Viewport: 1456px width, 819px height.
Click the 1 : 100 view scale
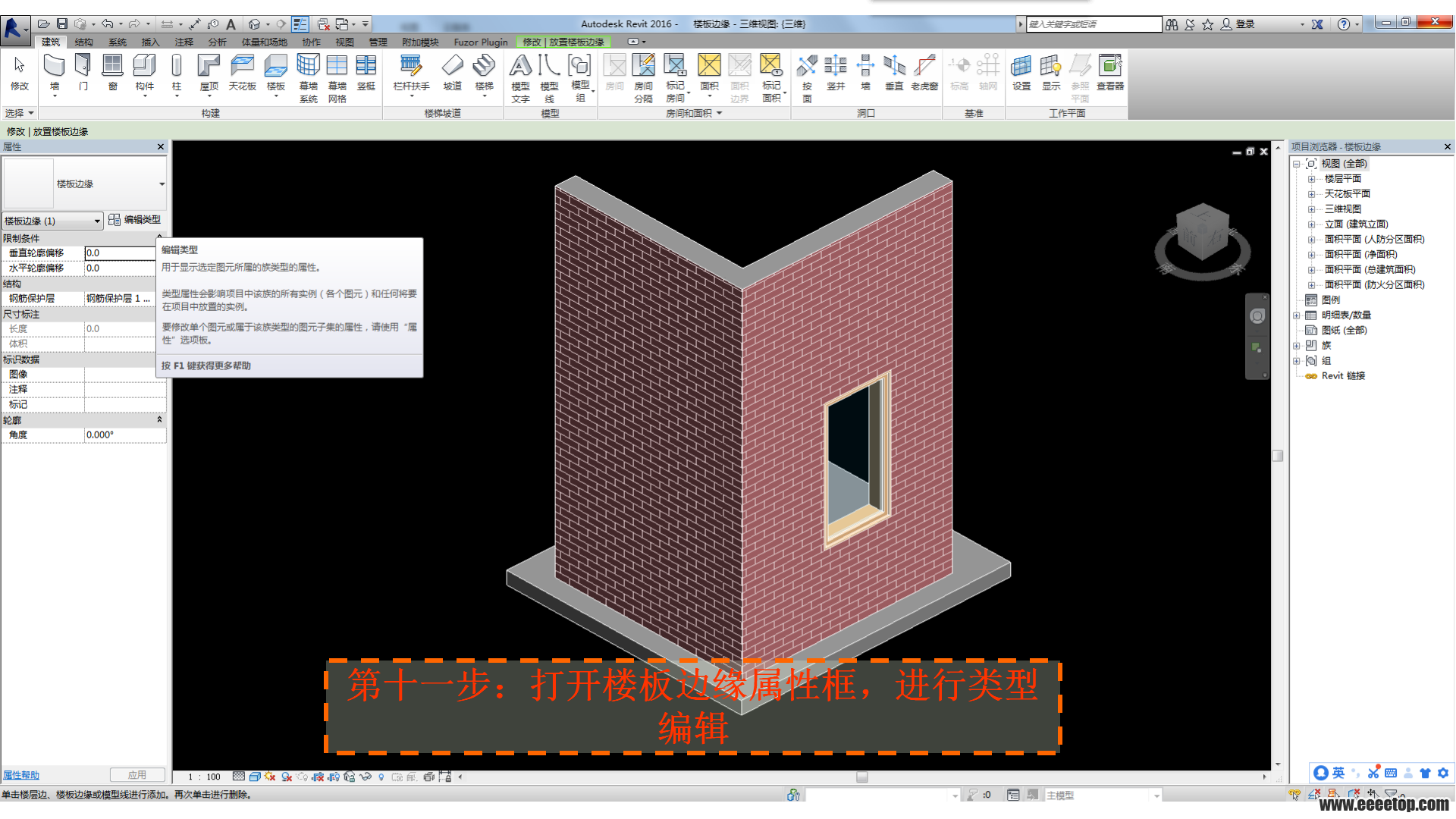(x=204, y=777)
